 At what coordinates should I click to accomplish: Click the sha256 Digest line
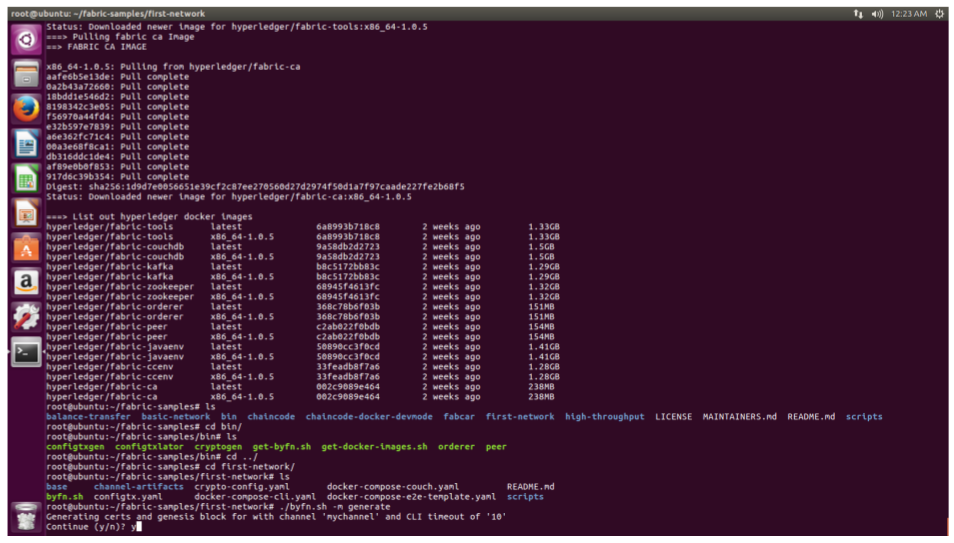[255, 186]
